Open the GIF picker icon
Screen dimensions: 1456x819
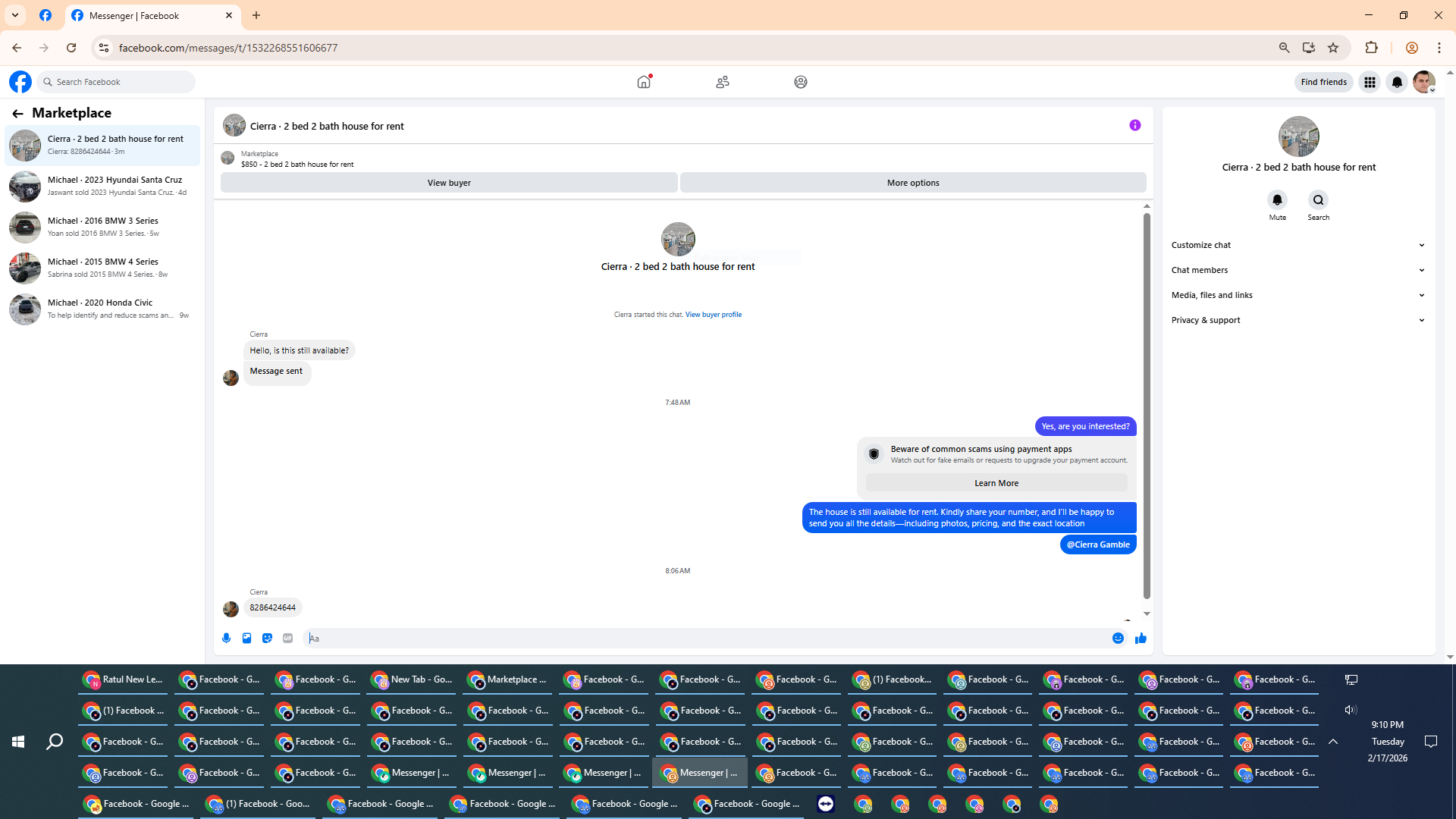pos(287,639)
